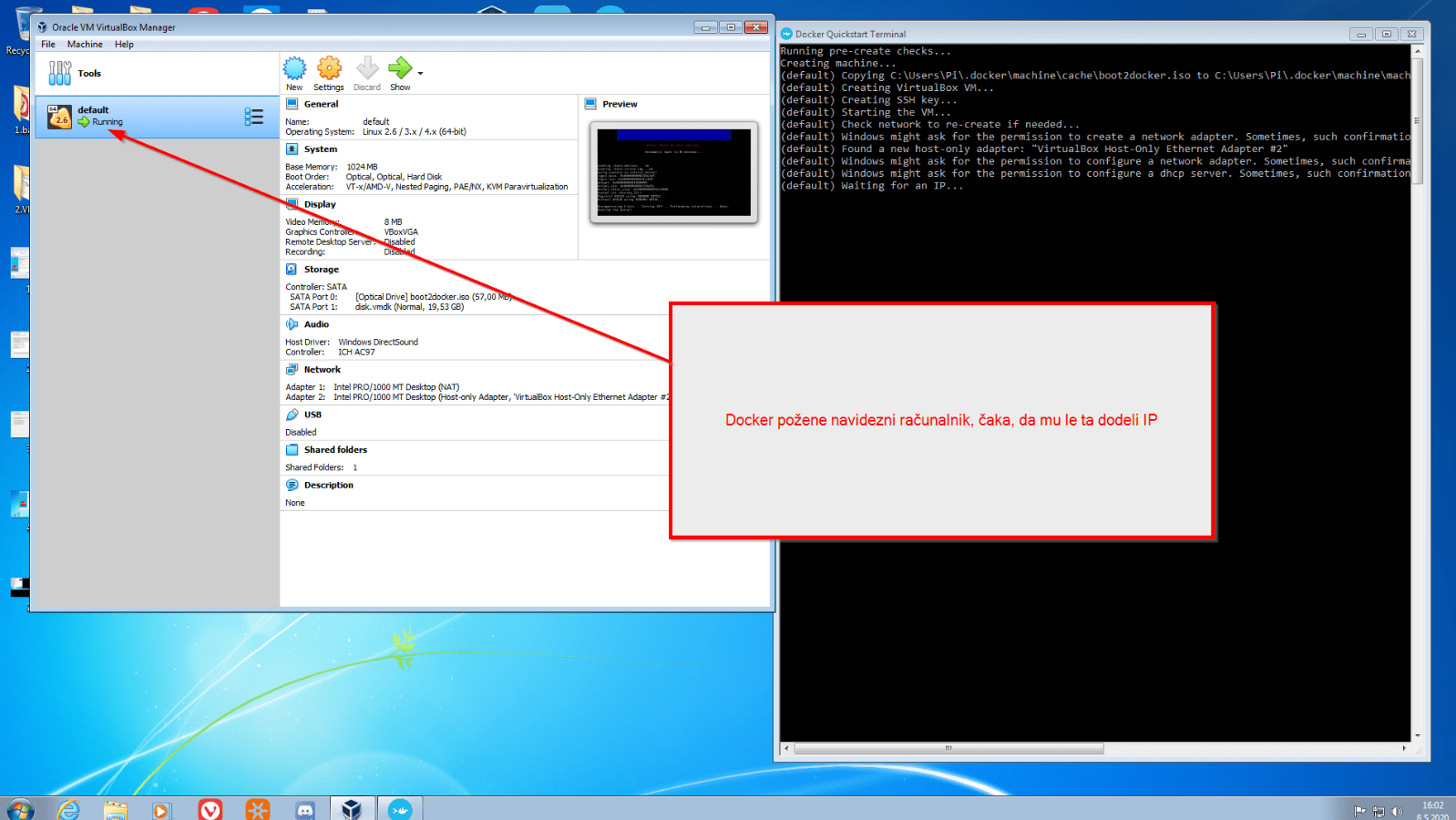1456x820 pixels.
Task: Open Internet Explorer from taskbar
Action: (68, 809)
